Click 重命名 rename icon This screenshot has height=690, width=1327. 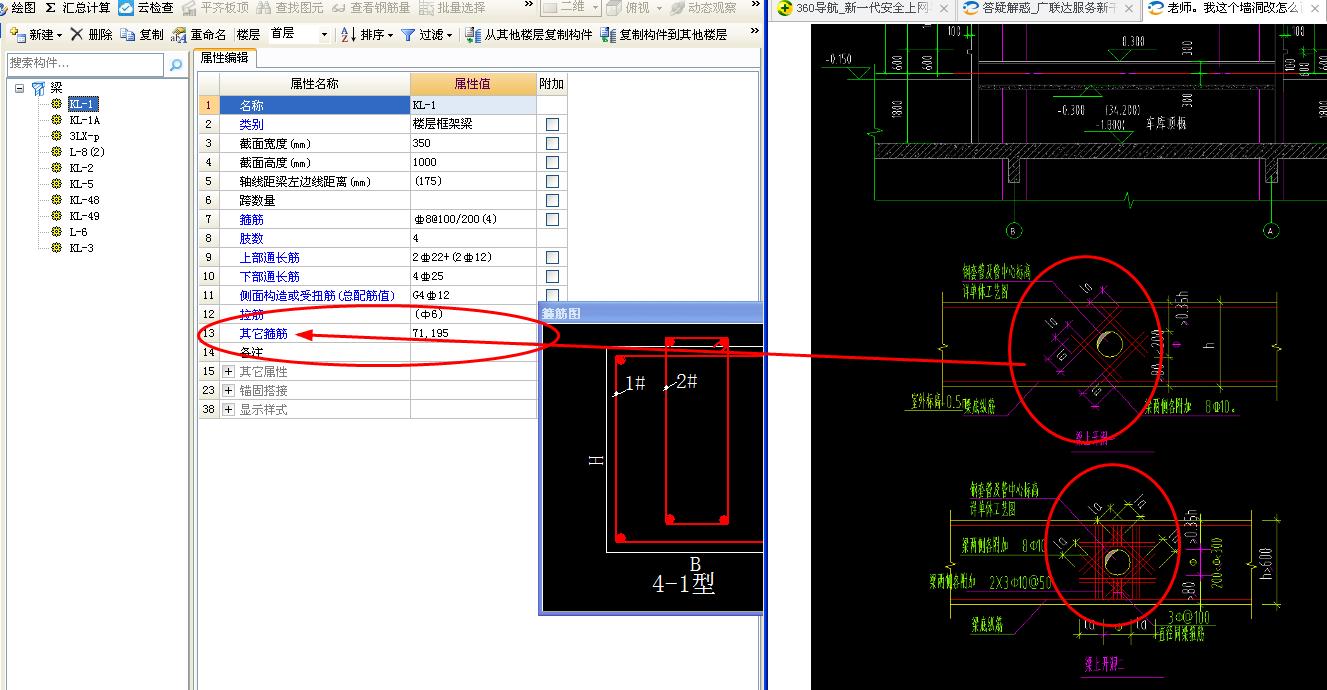click(179, 35)
